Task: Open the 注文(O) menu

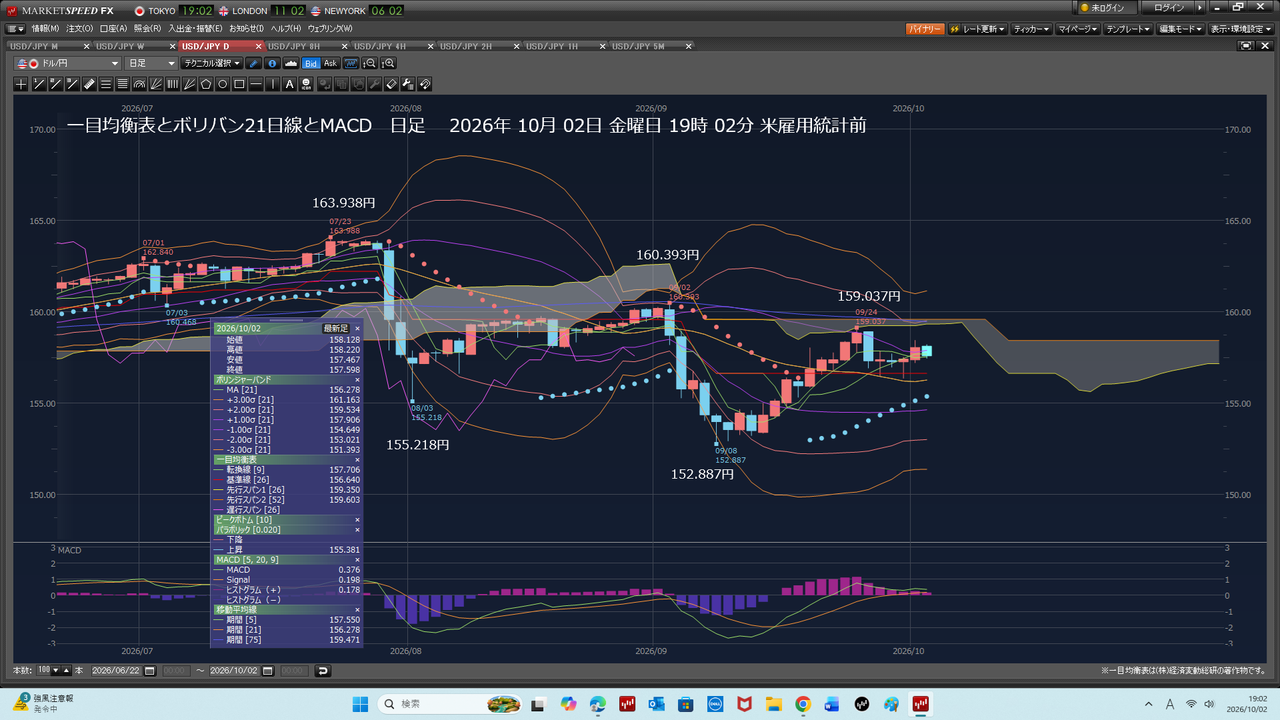Action: point(80,29)
